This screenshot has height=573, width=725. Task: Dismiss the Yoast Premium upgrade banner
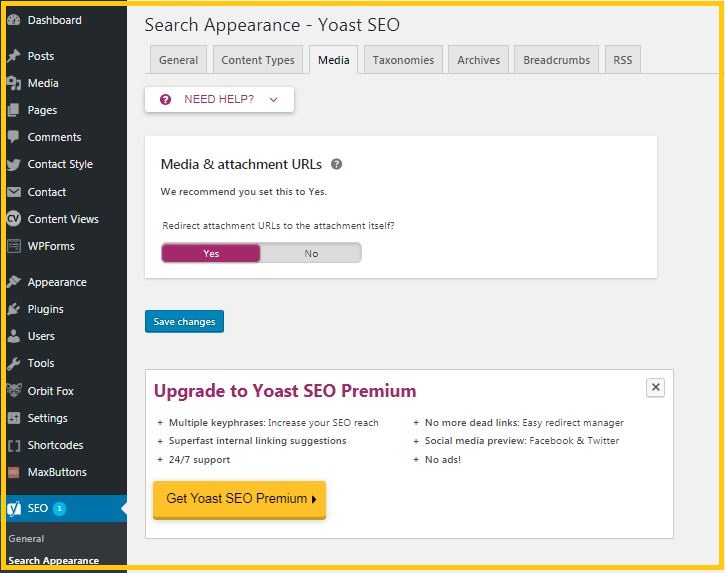tap(655, 387)
